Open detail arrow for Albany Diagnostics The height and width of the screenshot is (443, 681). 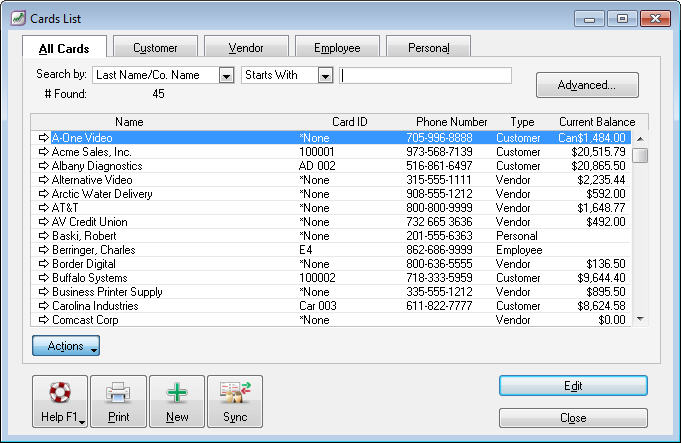tap(43, 165)
